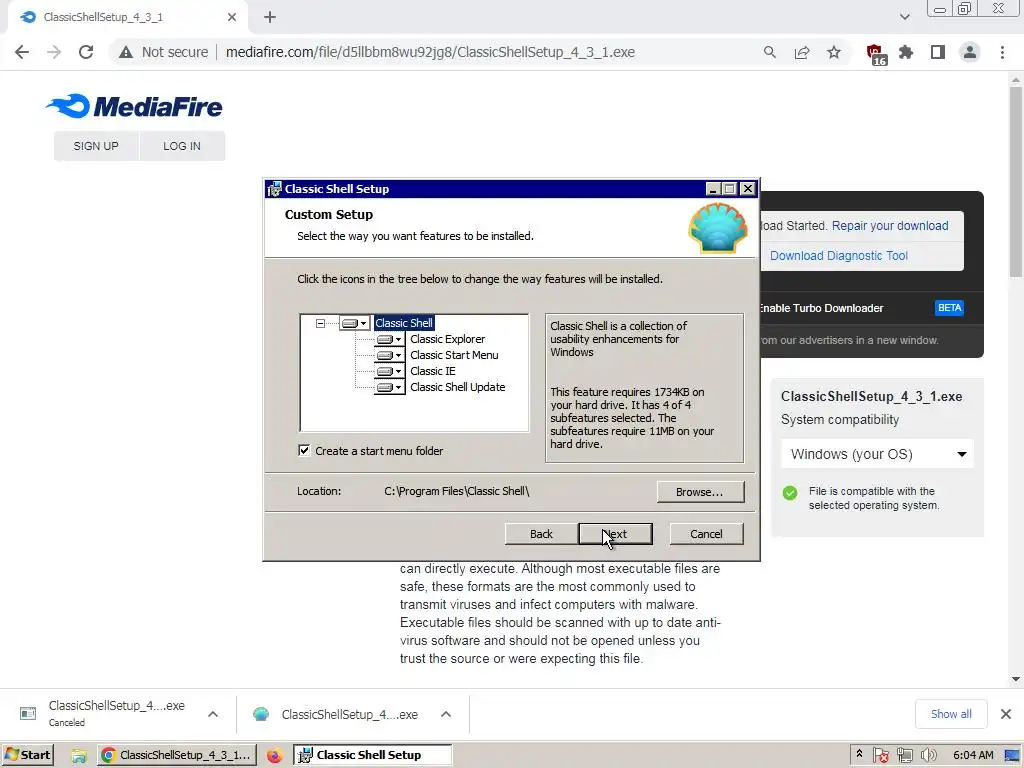This screenshot has height=768, width=1024.
Task: Click LOG IN on MediaFire
Action: coord(182,146)
